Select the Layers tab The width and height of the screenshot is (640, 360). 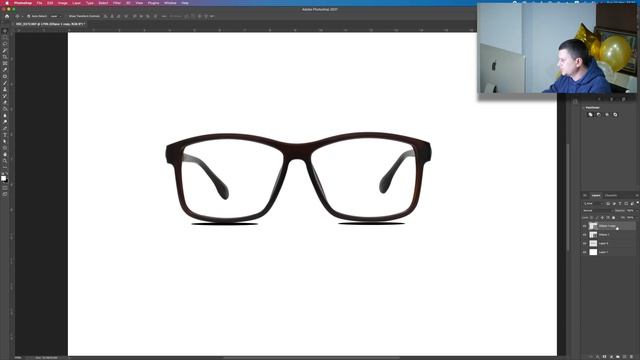click(x=596, y=196)
